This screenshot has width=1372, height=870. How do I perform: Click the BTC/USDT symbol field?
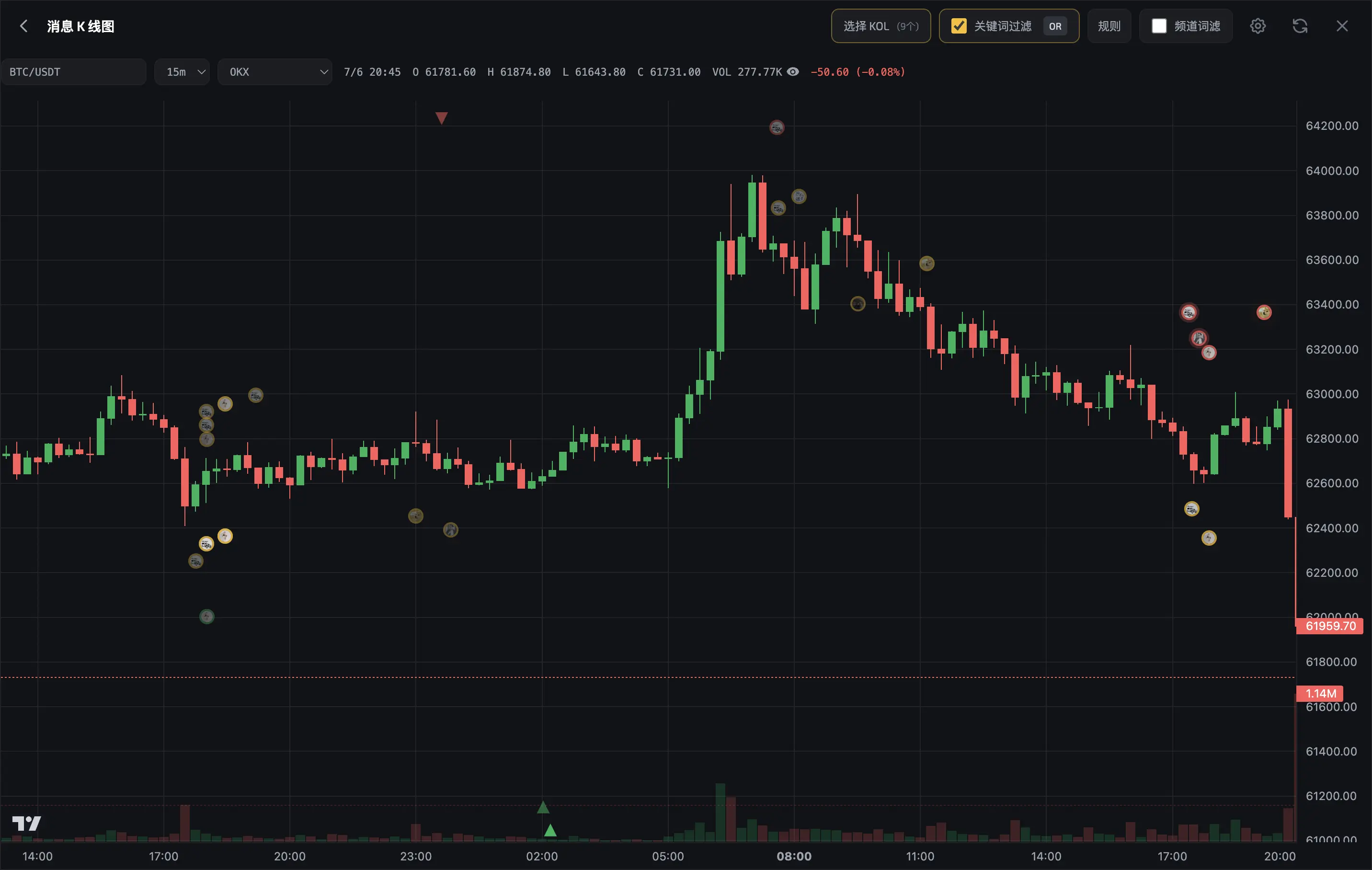point(73,72)
